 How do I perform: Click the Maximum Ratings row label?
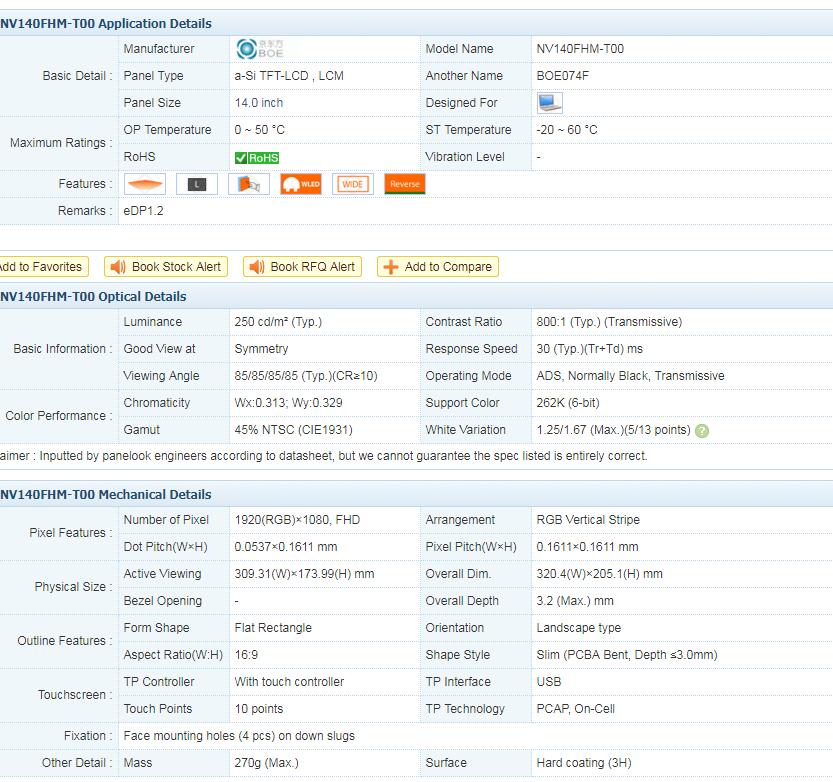[x=61, y=143]
